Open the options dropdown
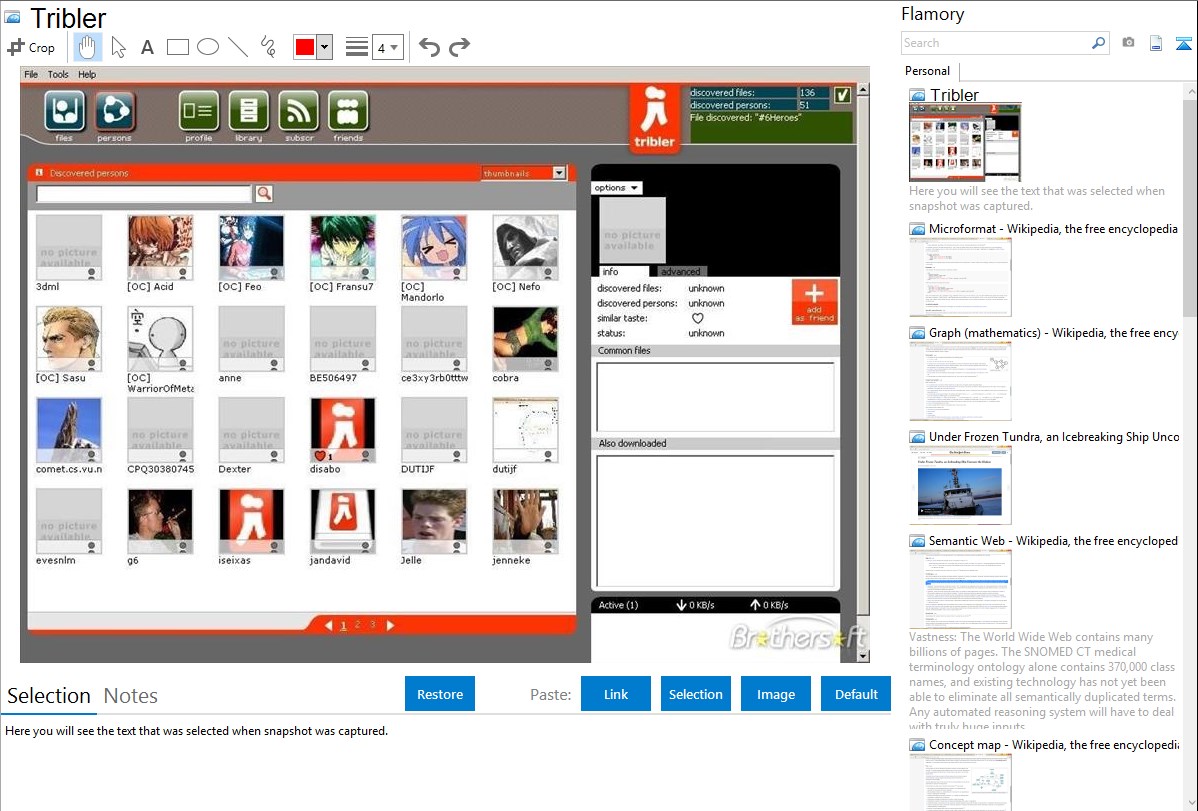Screen dimensions: 1198x811 click(617, 187)
